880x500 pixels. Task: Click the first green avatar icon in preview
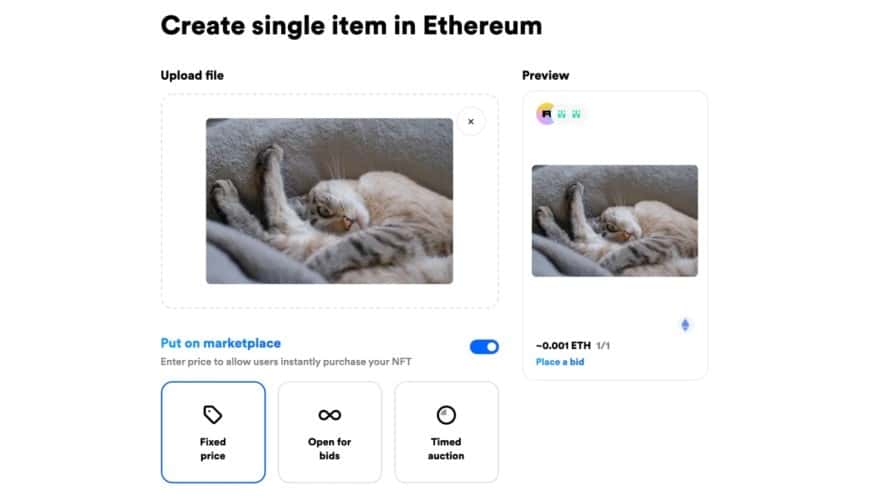562,115
